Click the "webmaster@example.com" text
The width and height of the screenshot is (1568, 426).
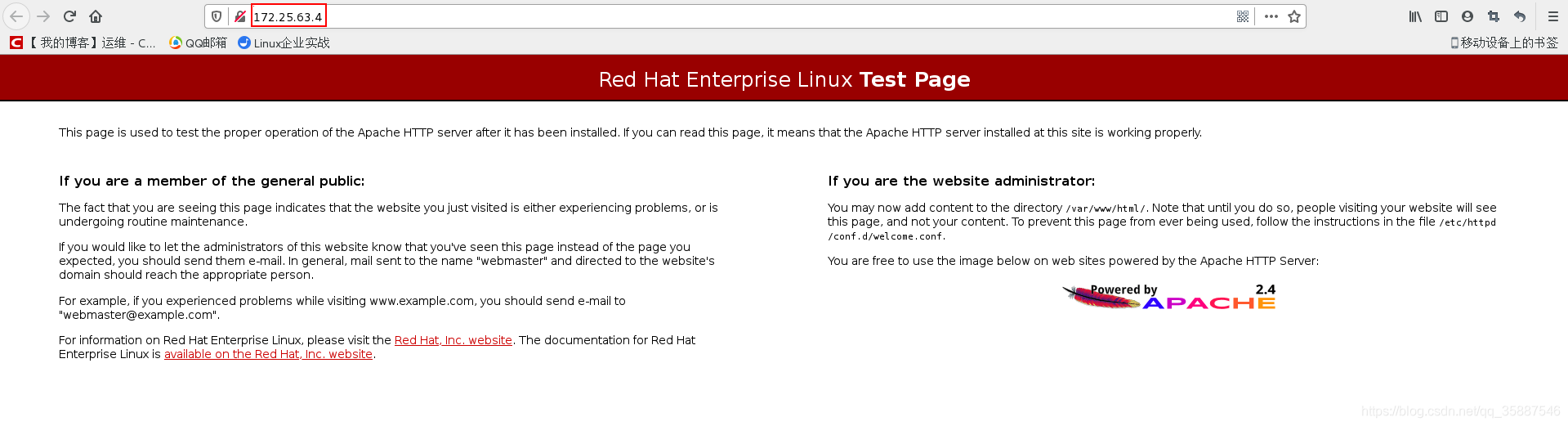139,315
